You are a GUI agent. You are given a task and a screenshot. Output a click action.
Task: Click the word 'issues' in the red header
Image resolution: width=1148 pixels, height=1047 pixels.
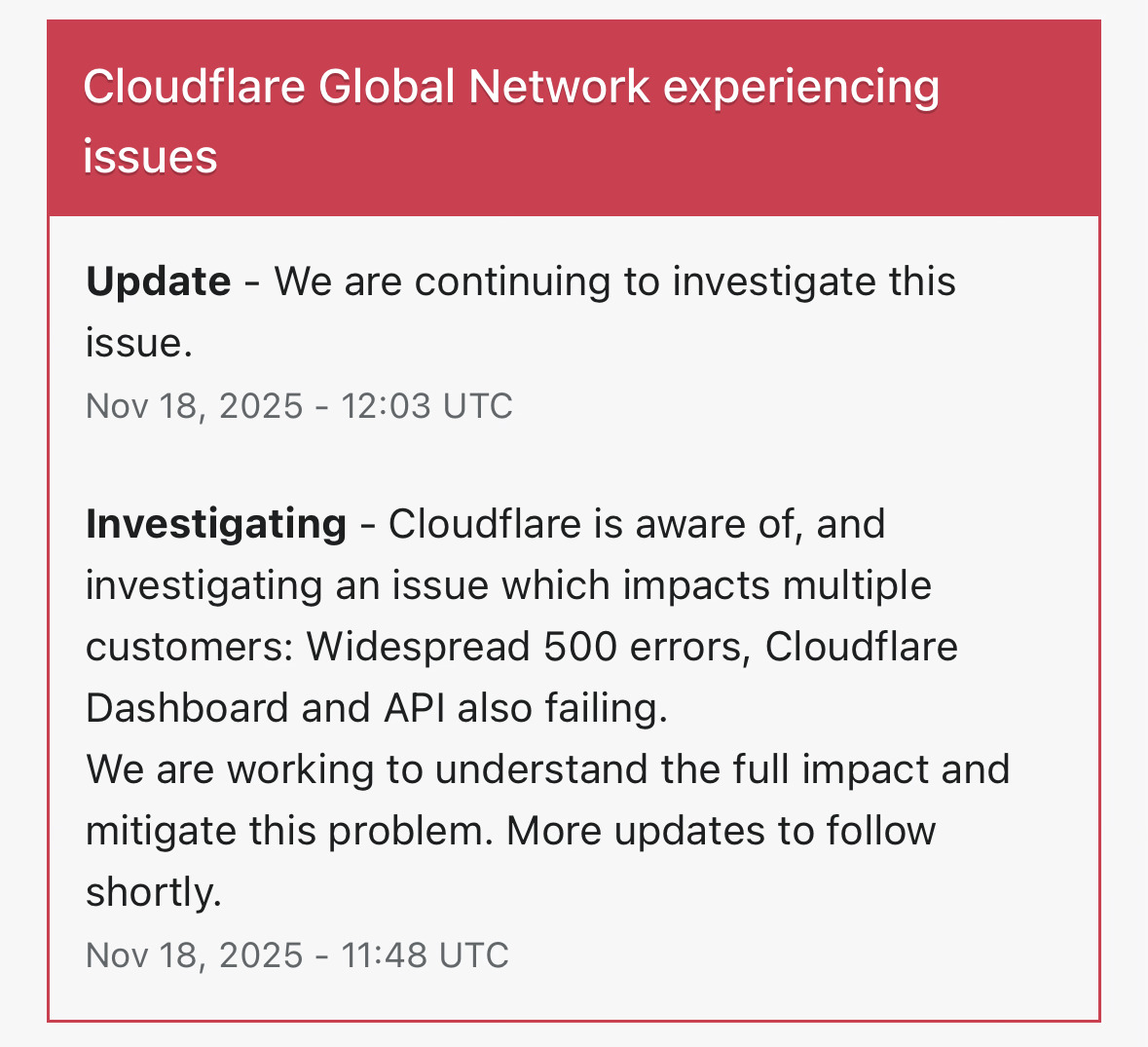tap(150, 157)
